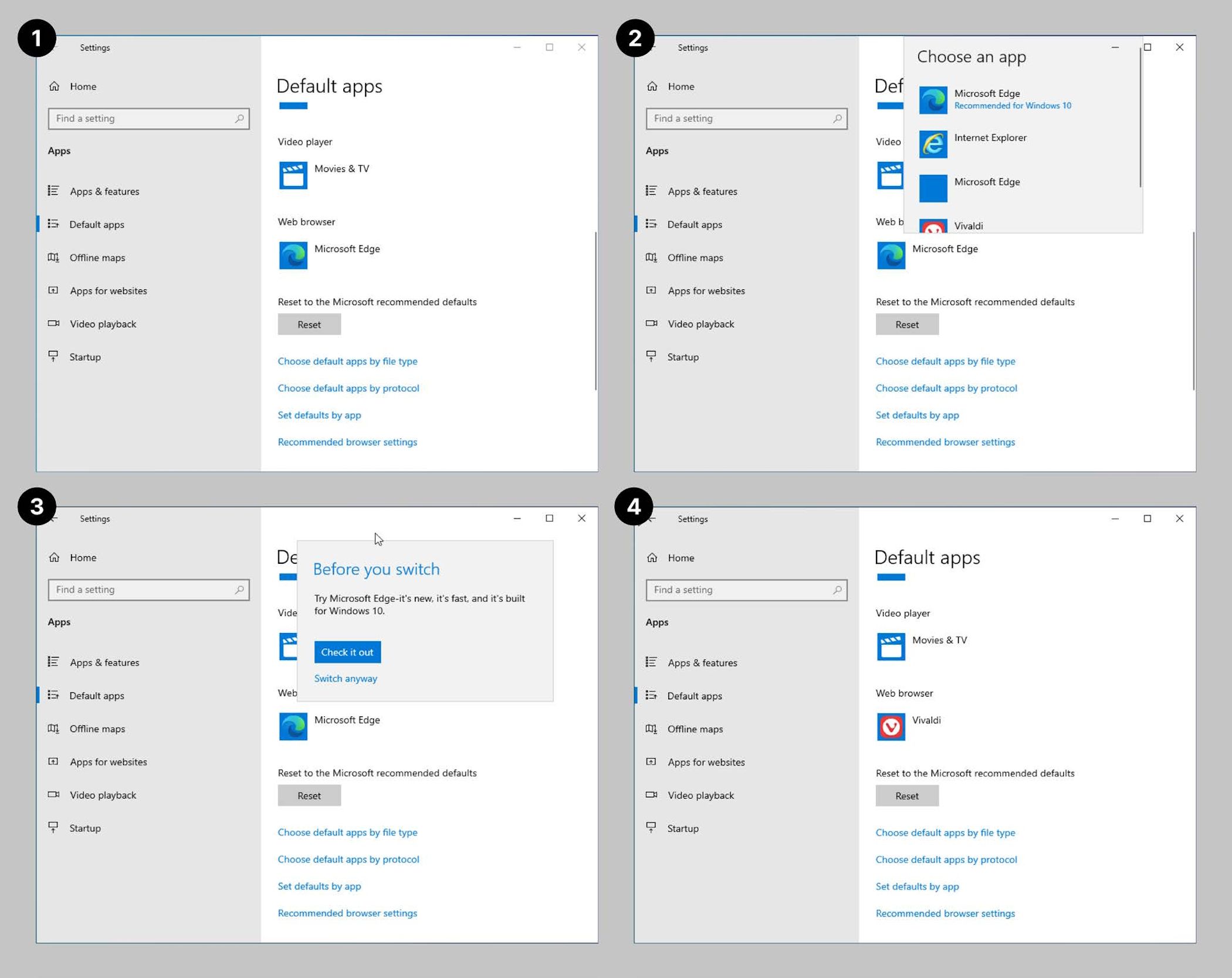Click Switch anyway link
This screenshot has height=978, width=1232.
pyautogui.click(x=346, y=678)
